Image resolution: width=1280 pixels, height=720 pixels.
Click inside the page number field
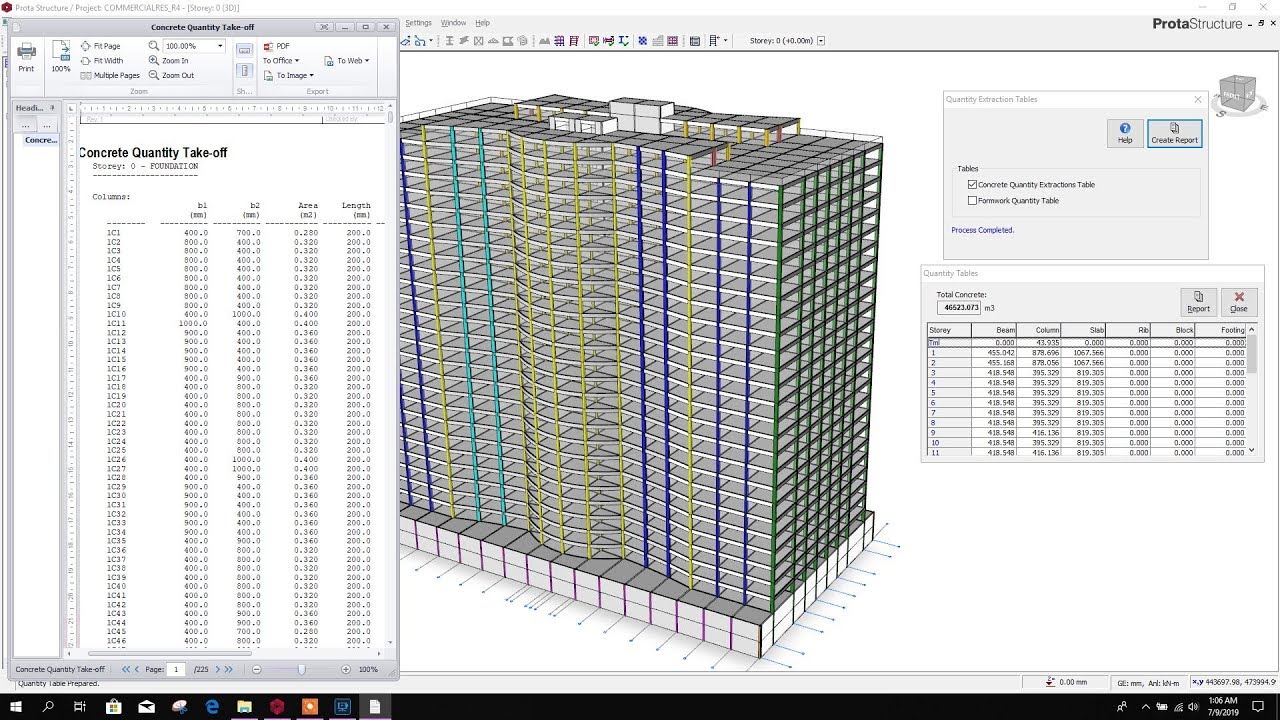click(x=176, y=669)
